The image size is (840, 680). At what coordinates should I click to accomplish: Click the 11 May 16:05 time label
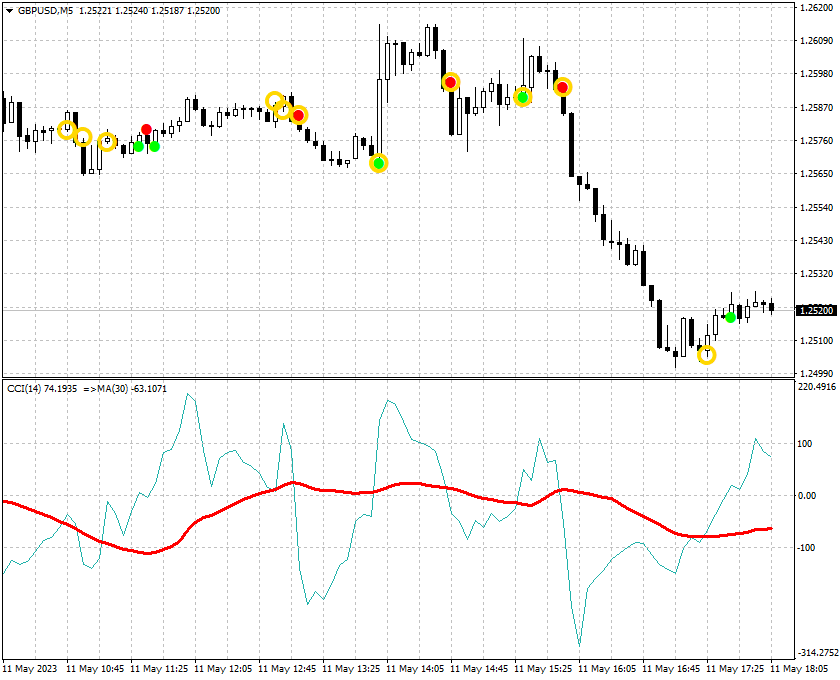click(x=607, y=669)
